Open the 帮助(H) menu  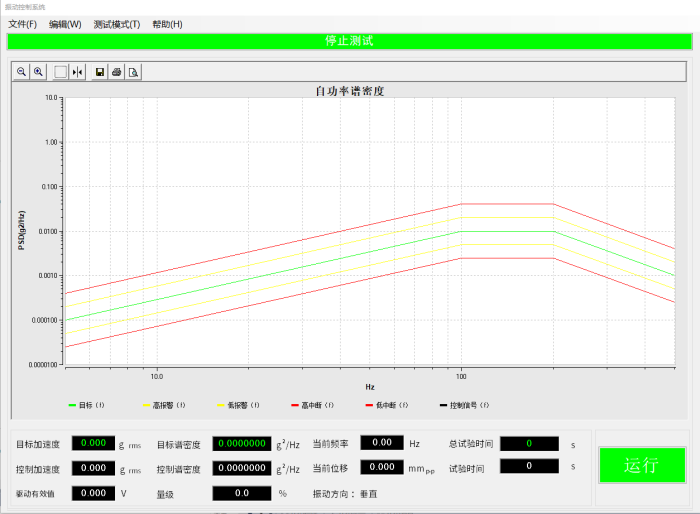tap(167, 24)
